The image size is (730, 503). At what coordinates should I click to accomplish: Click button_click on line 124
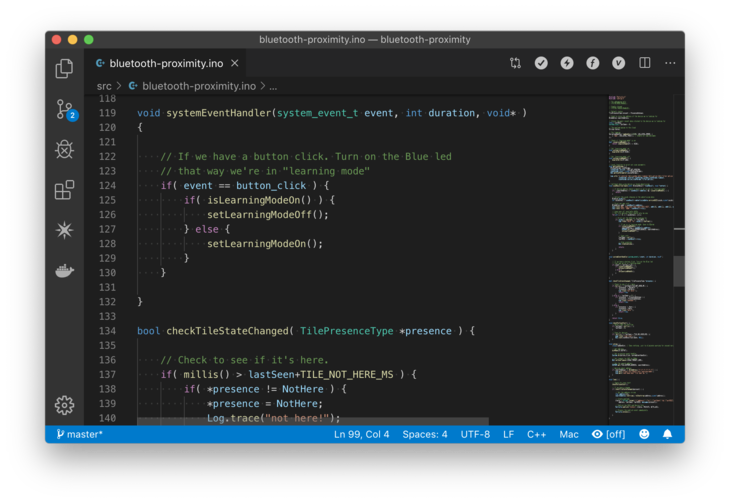271,185
